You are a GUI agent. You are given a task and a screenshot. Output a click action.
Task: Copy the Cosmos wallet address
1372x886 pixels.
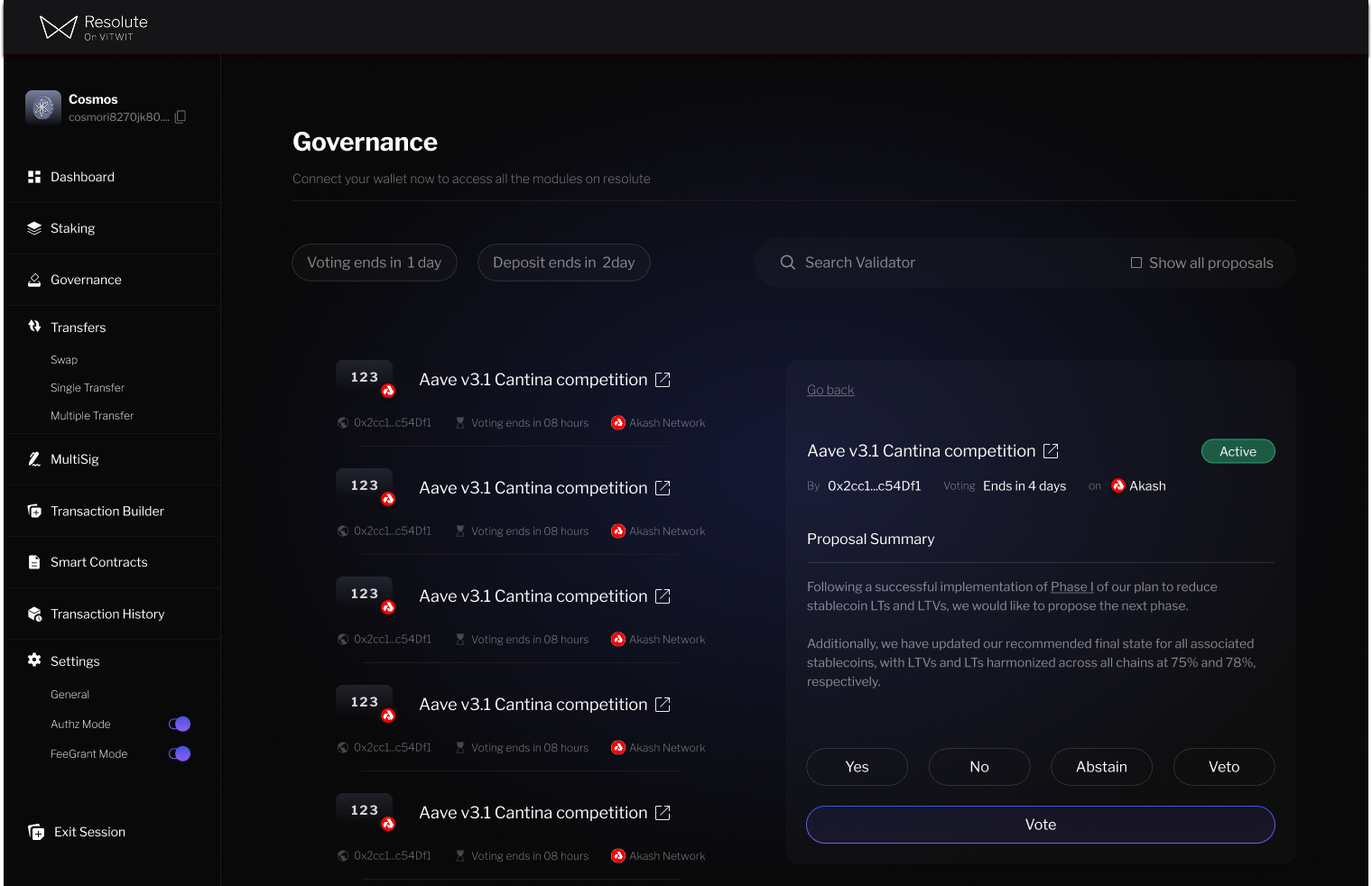tap(181, 116)
